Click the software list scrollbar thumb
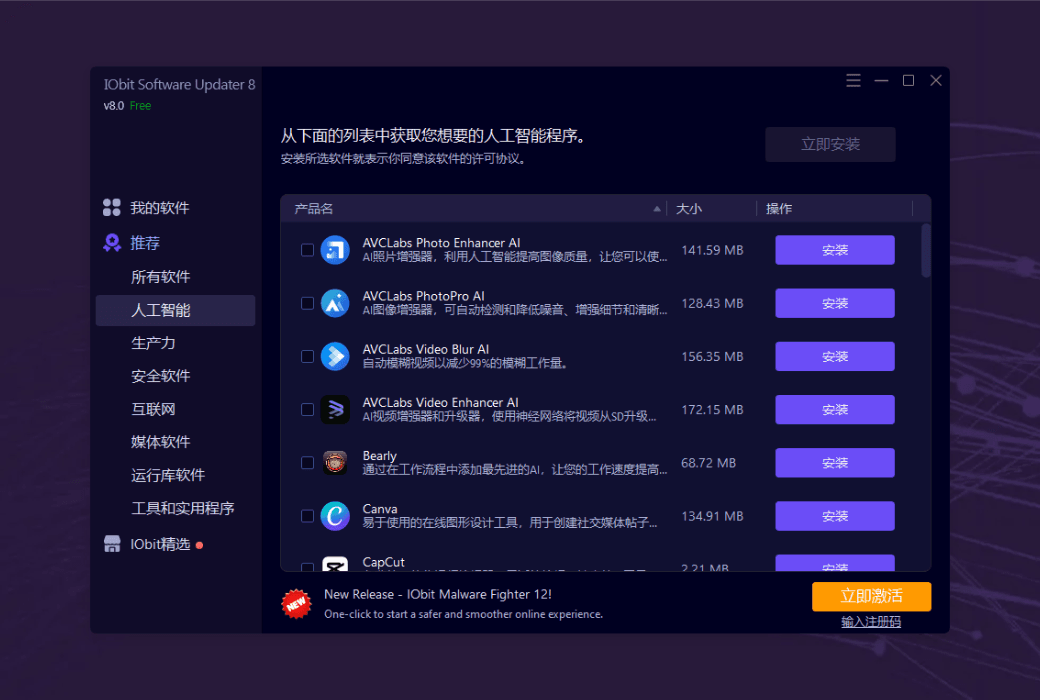Image resolution: width=1040 pixels, height=700 pixels. (x=926, y=251)
